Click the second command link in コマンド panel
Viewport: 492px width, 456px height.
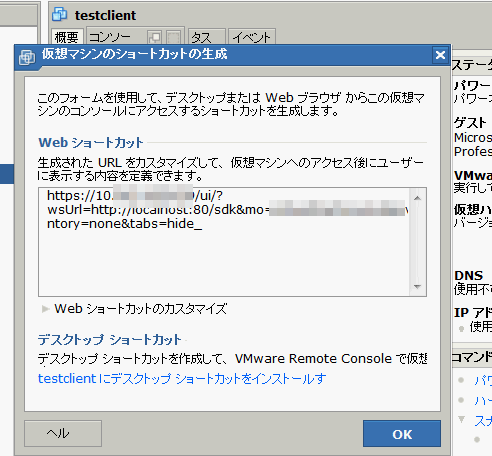point(483,400)
